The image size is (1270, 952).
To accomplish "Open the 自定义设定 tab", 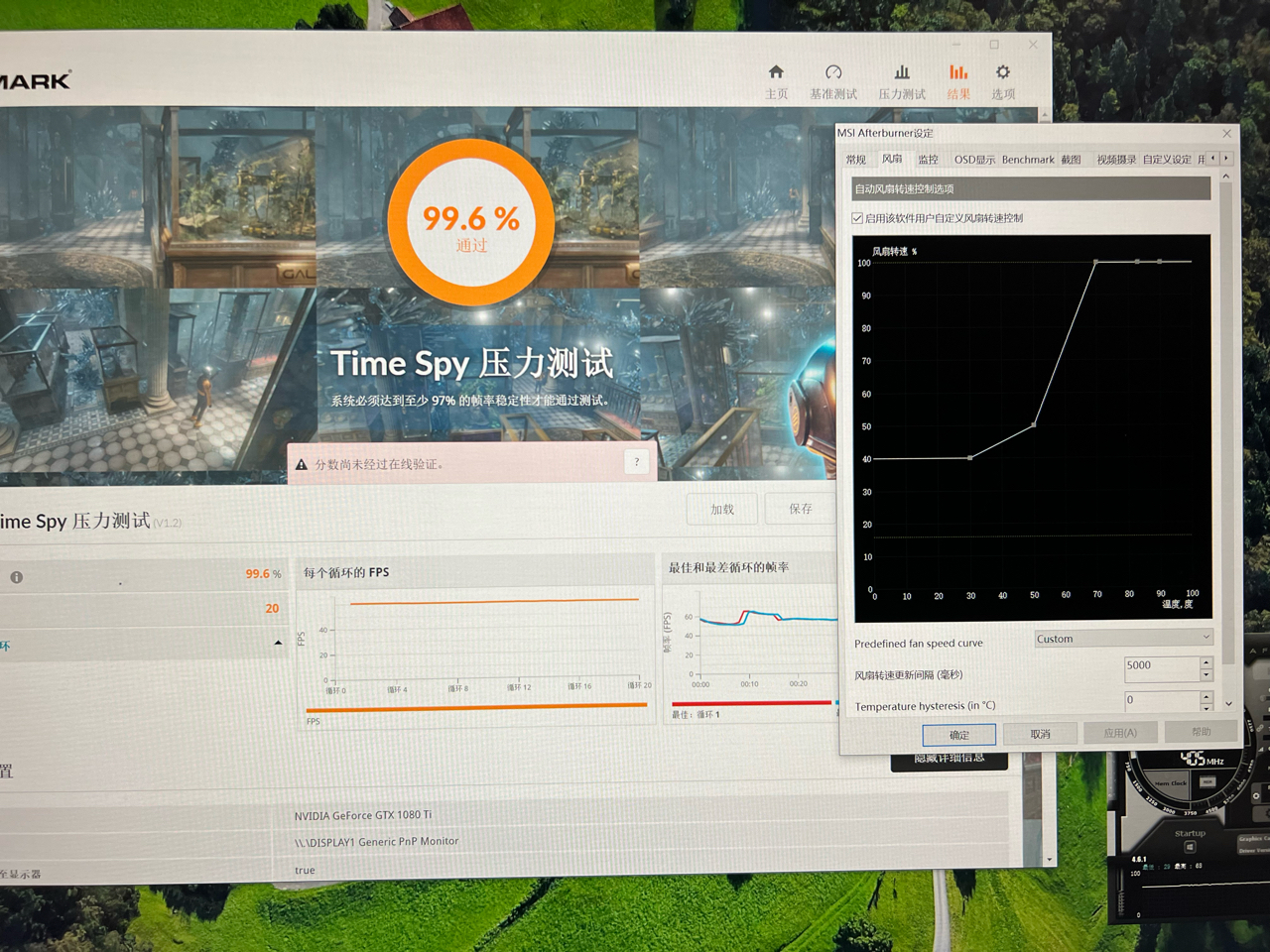I will 1167,160.
